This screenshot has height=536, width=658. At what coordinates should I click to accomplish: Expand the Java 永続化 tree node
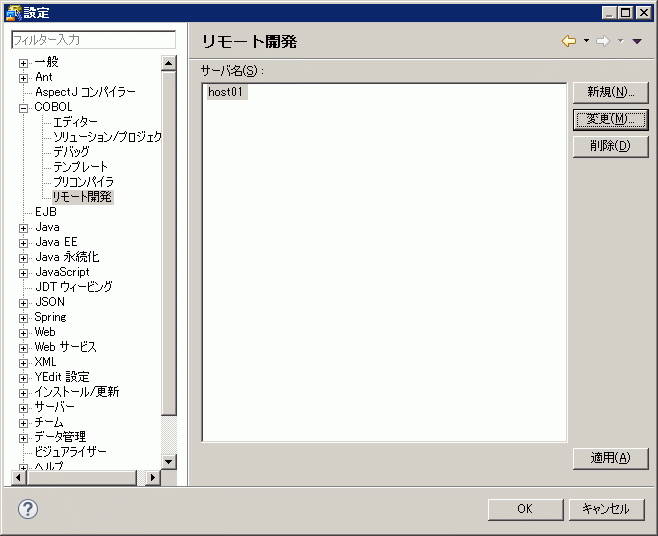tap(24, 258)
